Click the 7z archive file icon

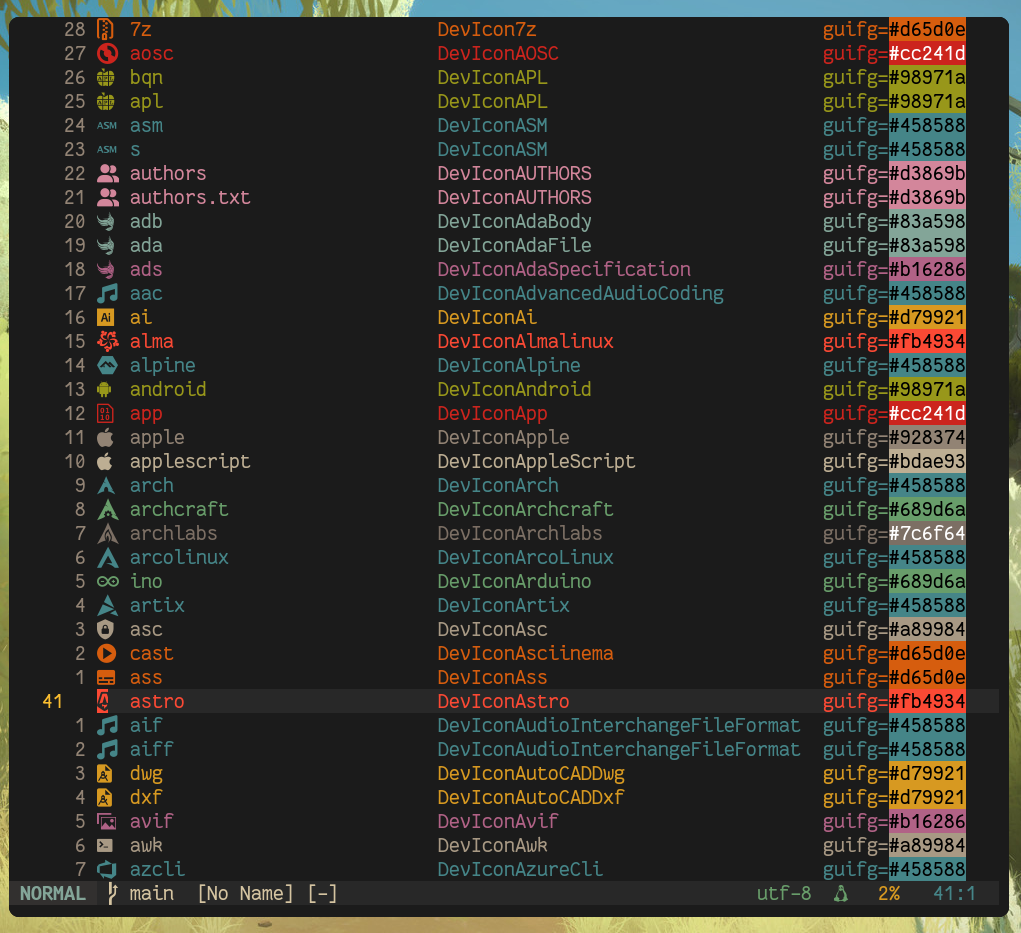(107, 30)
